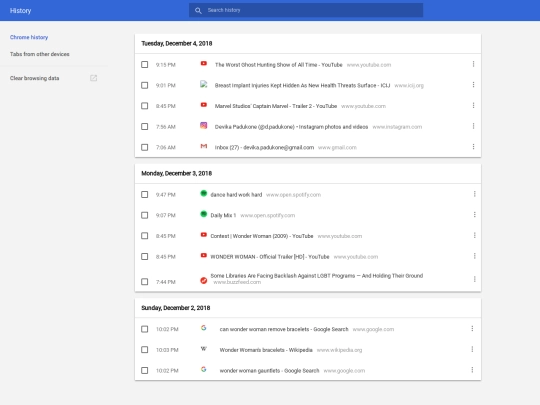Open more actions for Some Libraries buzzfeed entry
Screen dimensions: 540x405
[475, 279]
